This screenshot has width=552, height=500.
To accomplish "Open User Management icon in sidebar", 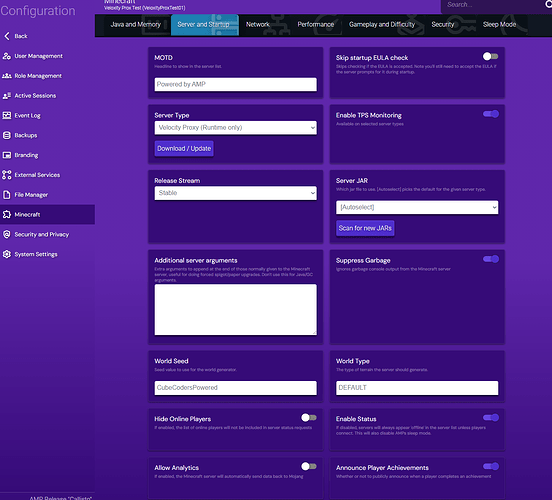I will click(7, 56).
